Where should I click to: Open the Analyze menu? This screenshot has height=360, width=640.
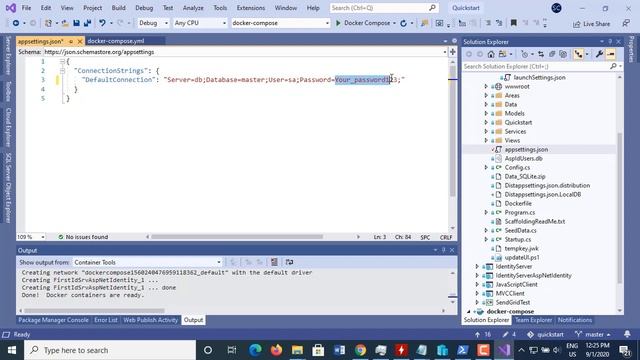point(193,8)
